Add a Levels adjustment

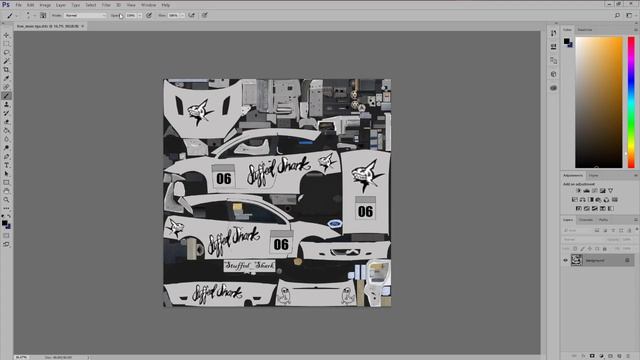pyautogui.click(x=587, y=191)
